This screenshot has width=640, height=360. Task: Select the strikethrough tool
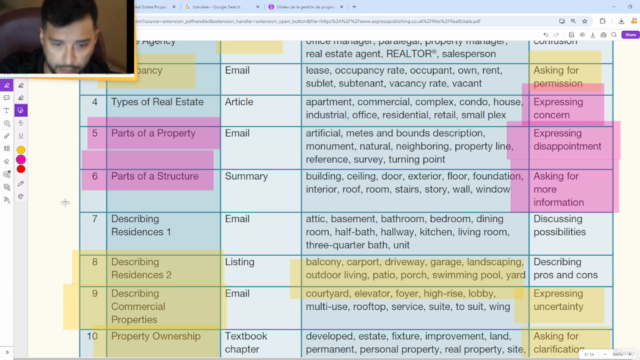[x=21, y=123]
